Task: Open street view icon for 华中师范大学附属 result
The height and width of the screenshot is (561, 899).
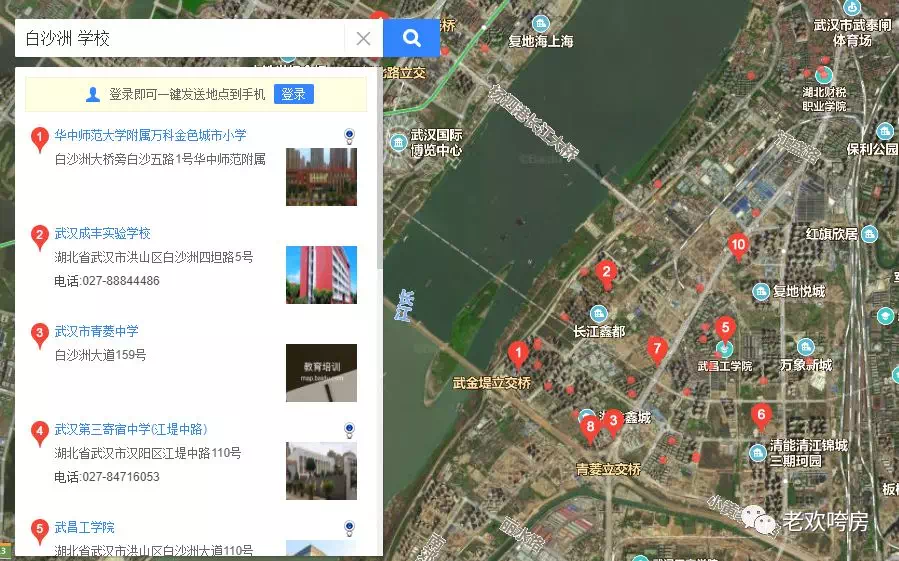Action: (x=349, y=136)
